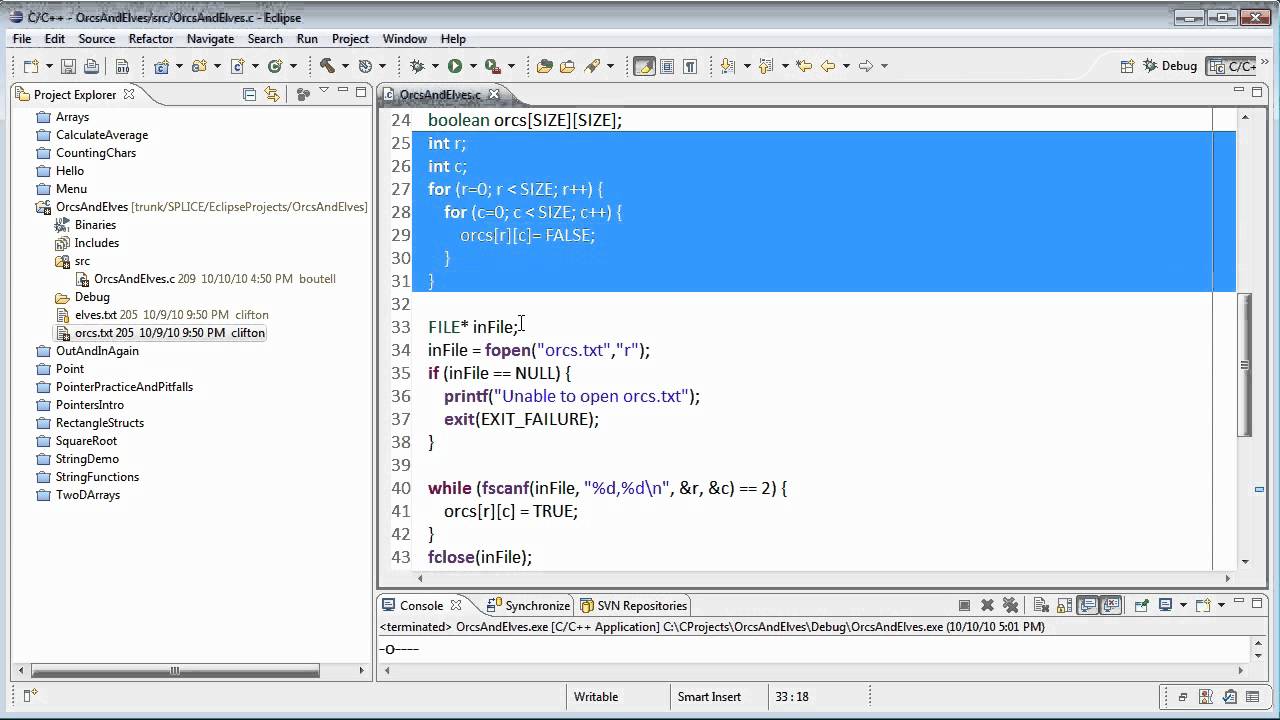
Task: Select the C/C++ perspective button
Action: pos(1231,66)
